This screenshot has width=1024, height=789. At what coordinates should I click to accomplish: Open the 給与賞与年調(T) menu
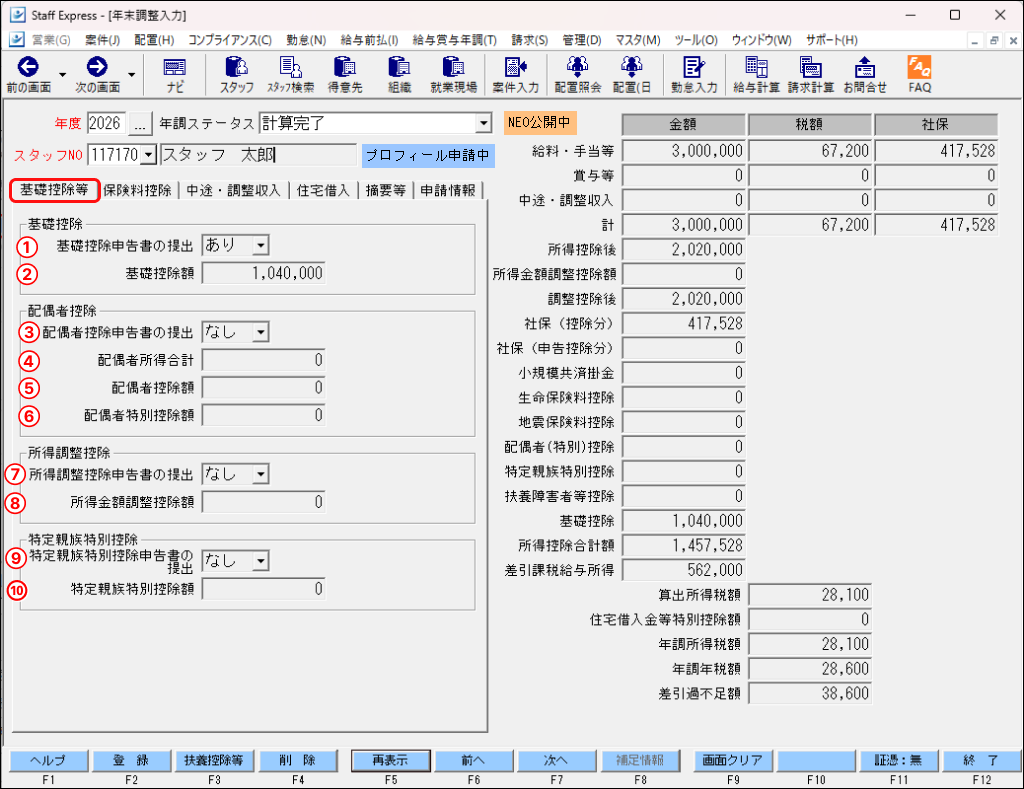point(455,40)
